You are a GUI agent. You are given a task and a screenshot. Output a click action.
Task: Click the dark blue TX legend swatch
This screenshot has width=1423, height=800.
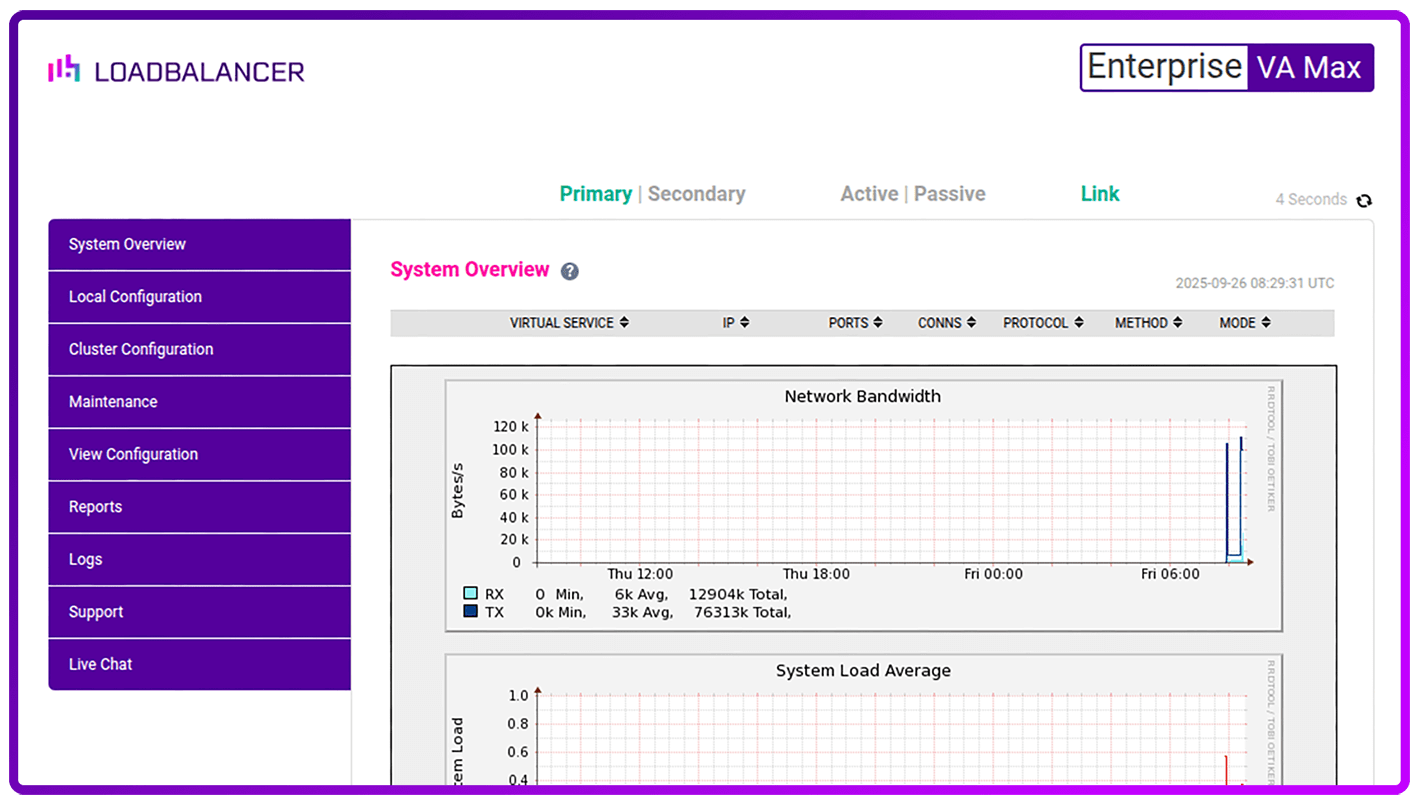tap(471, 611)
